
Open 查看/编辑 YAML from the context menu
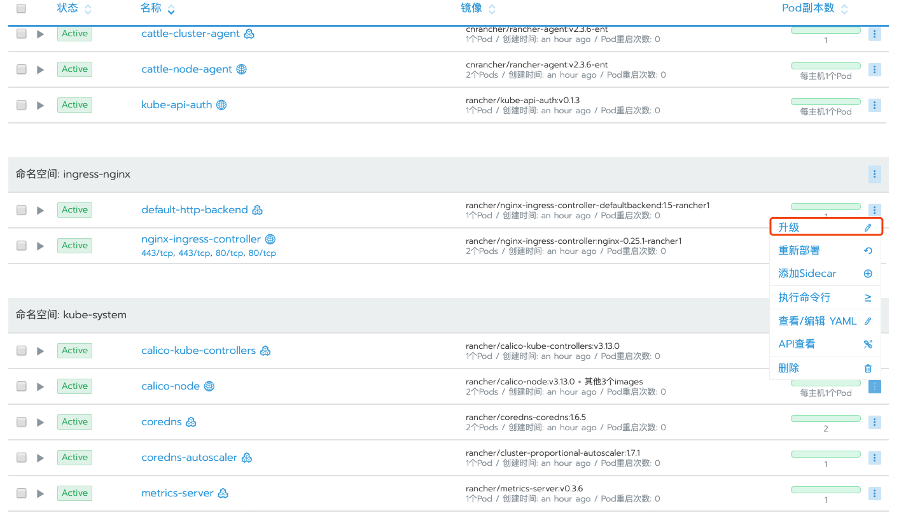[826, 321]
